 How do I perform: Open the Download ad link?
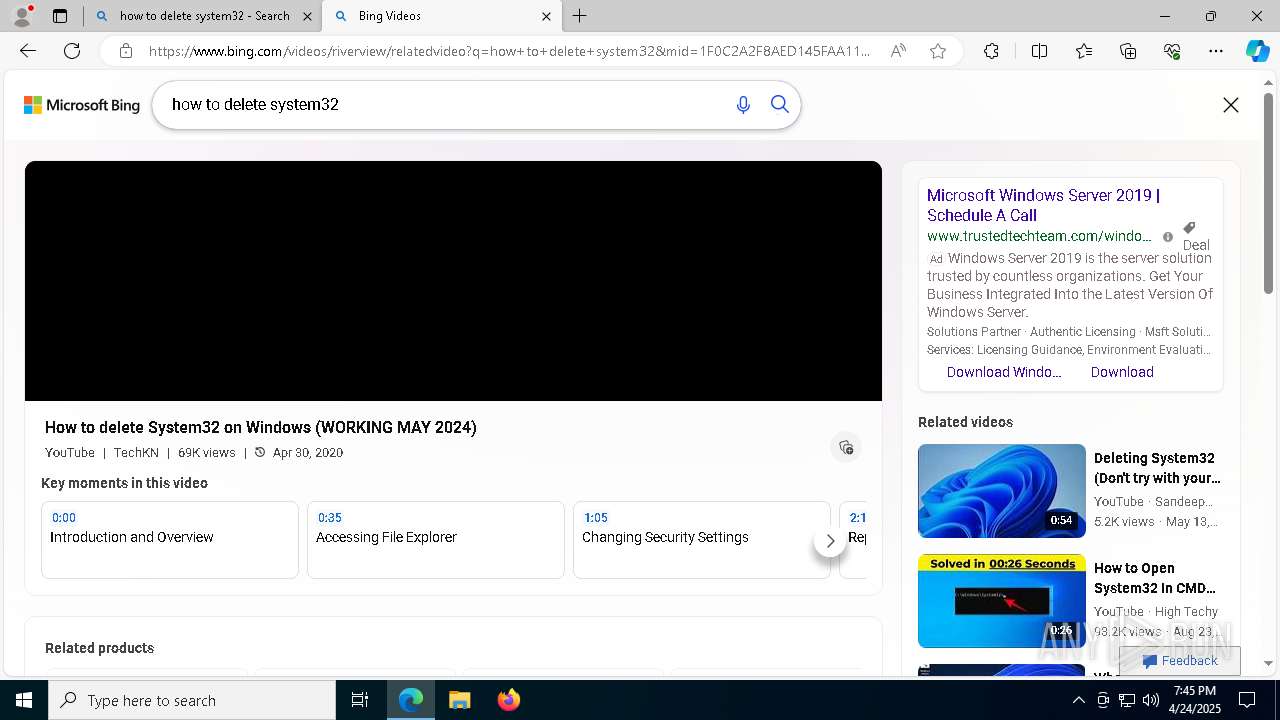coord(1122,372)
